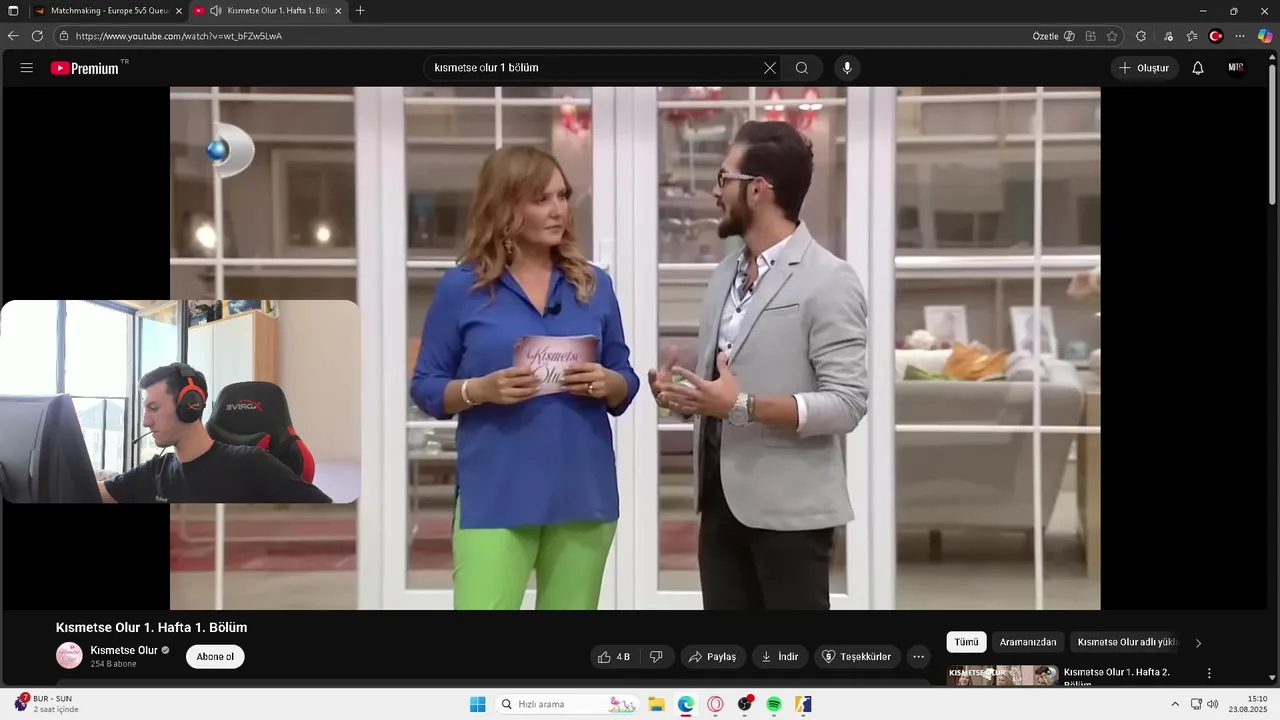This screenshot has height=720, width=1280.
Task: Select the Tümü filter chip
Action: click(x=966, y=642)
